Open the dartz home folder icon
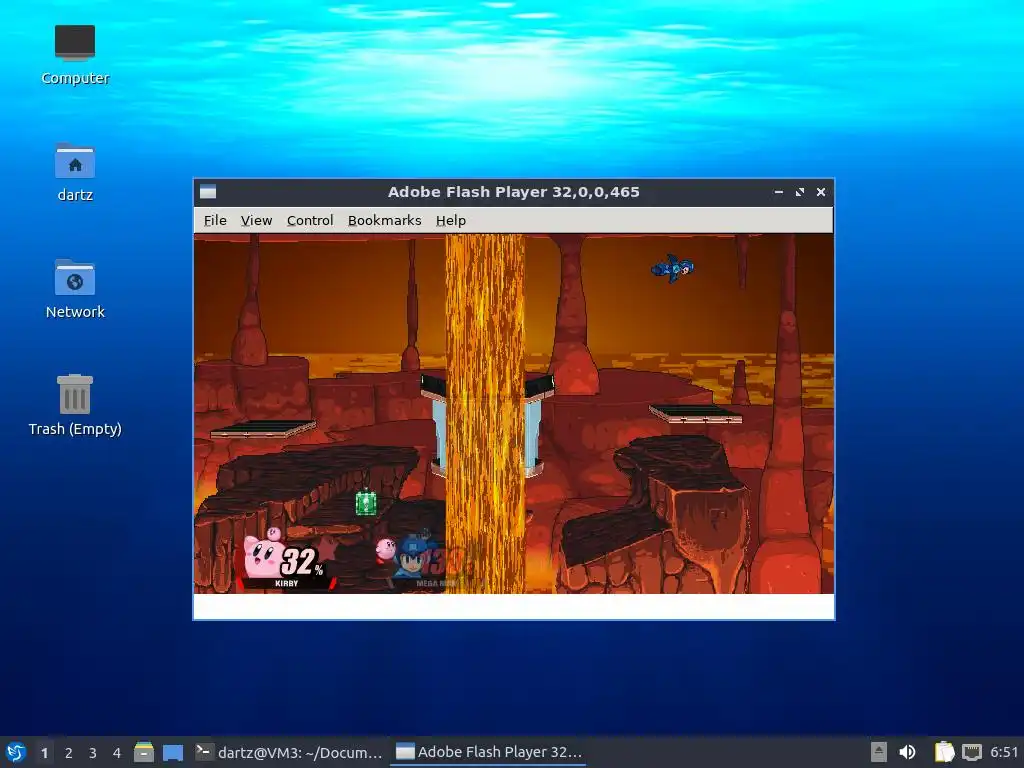 (74, 172)
